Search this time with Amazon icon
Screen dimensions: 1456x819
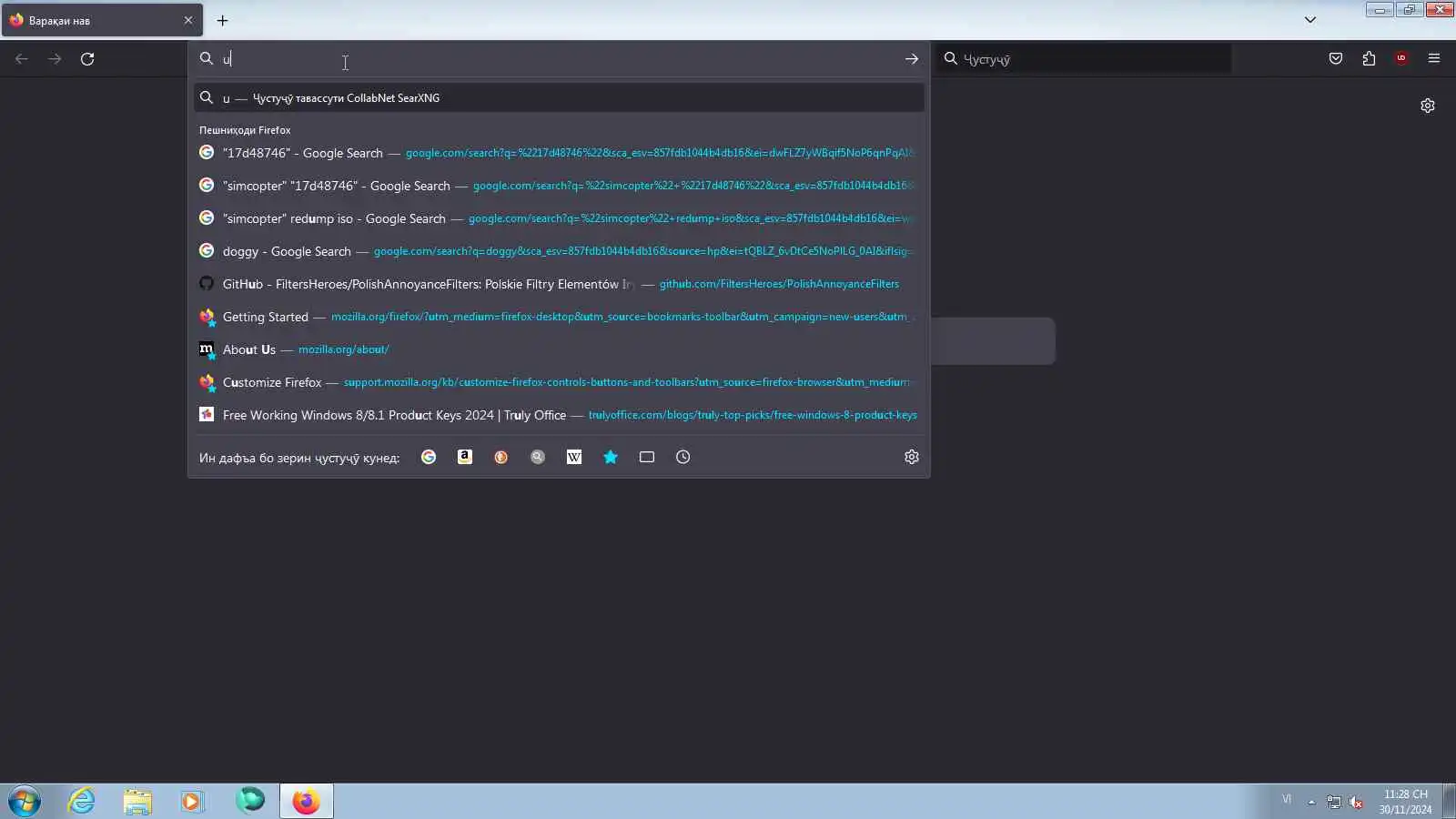coord(465,457)
